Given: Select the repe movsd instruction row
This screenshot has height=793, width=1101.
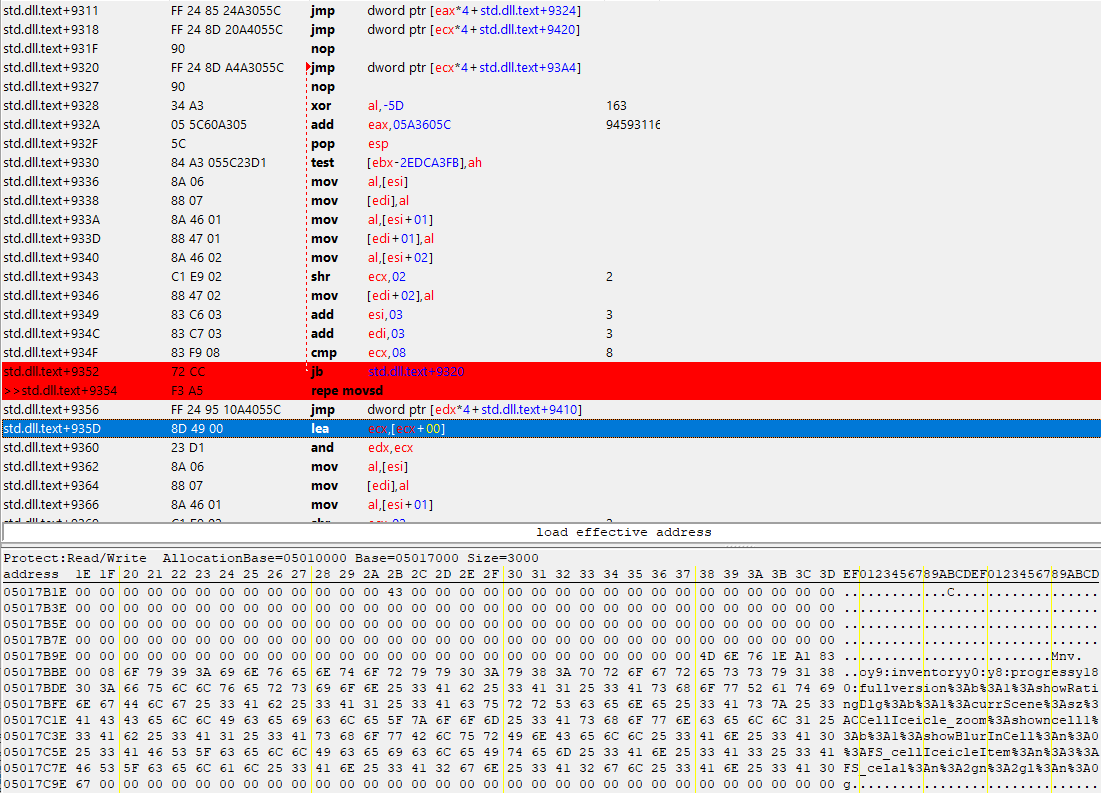Looking at the screenshot, I should tap(340, 391).
